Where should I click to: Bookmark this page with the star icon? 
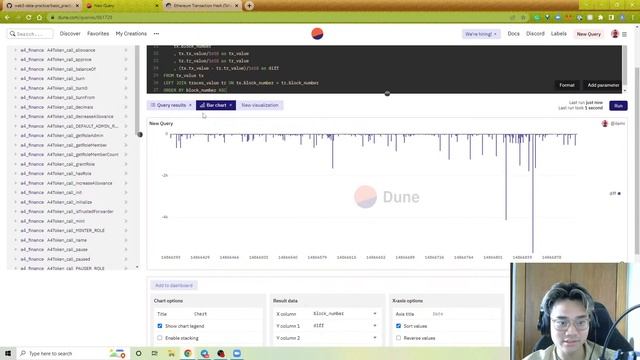click(x=523, y=18)
